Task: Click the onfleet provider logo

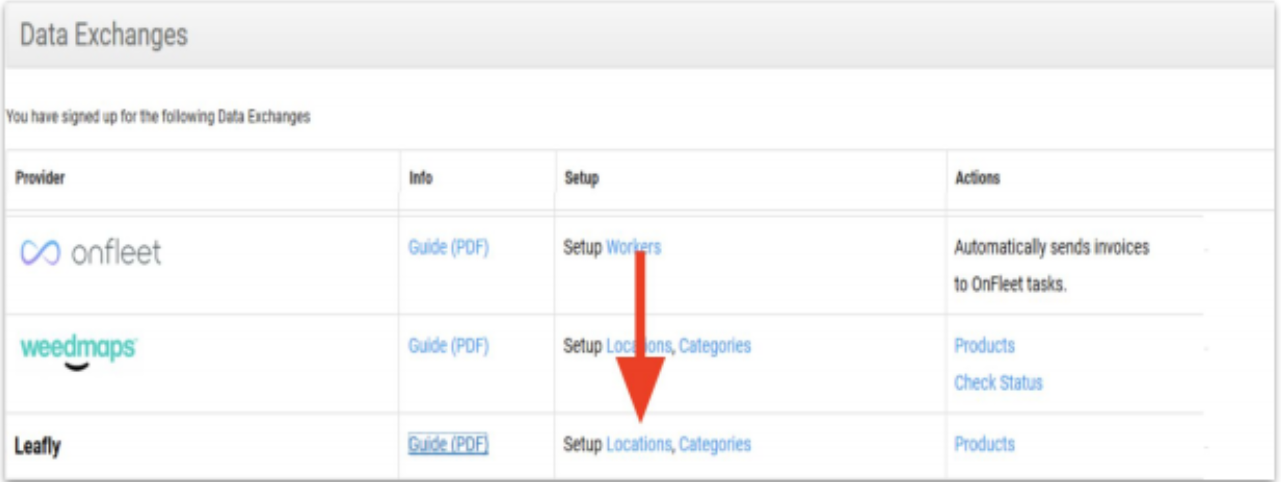Action: tap(91, 254)
